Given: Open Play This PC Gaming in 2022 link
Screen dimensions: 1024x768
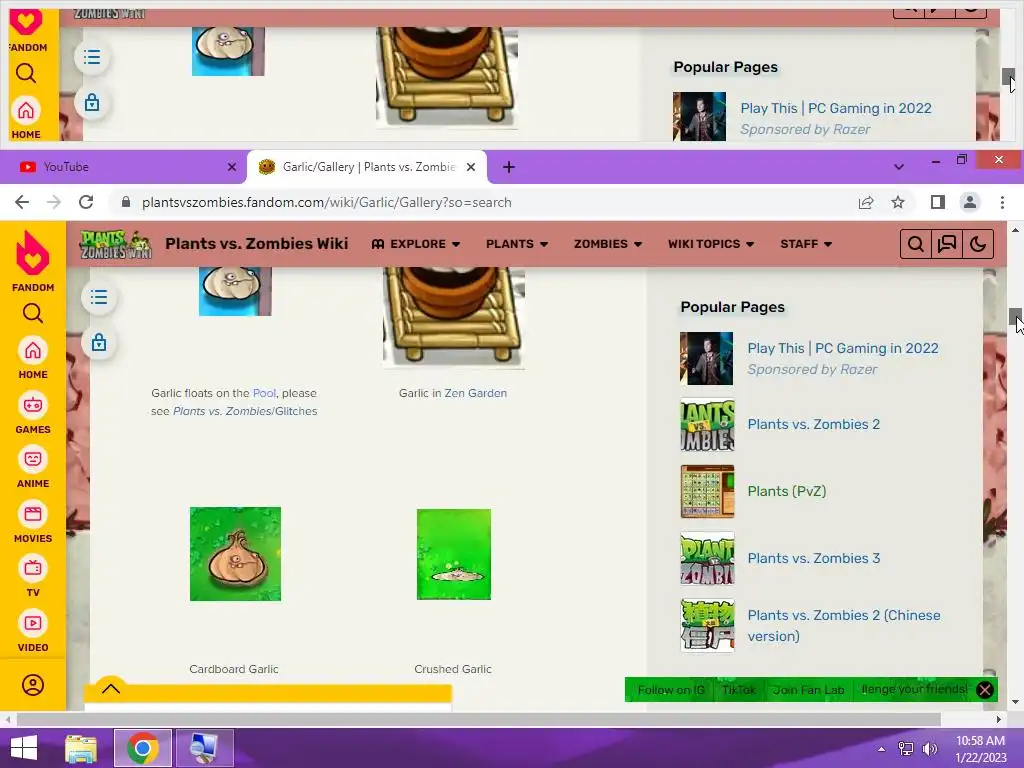Looking at the screenshot, I should (x=842, y=348).
